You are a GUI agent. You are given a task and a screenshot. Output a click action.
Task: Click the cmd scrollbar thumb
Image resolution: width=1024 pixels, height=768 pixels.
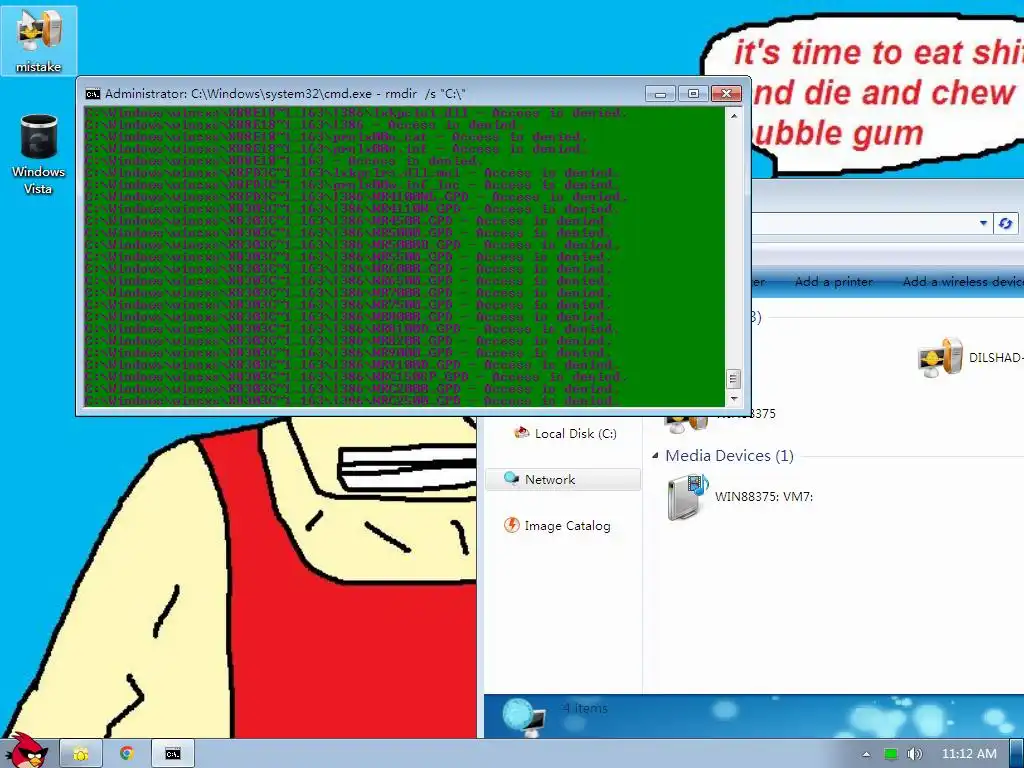733,379
